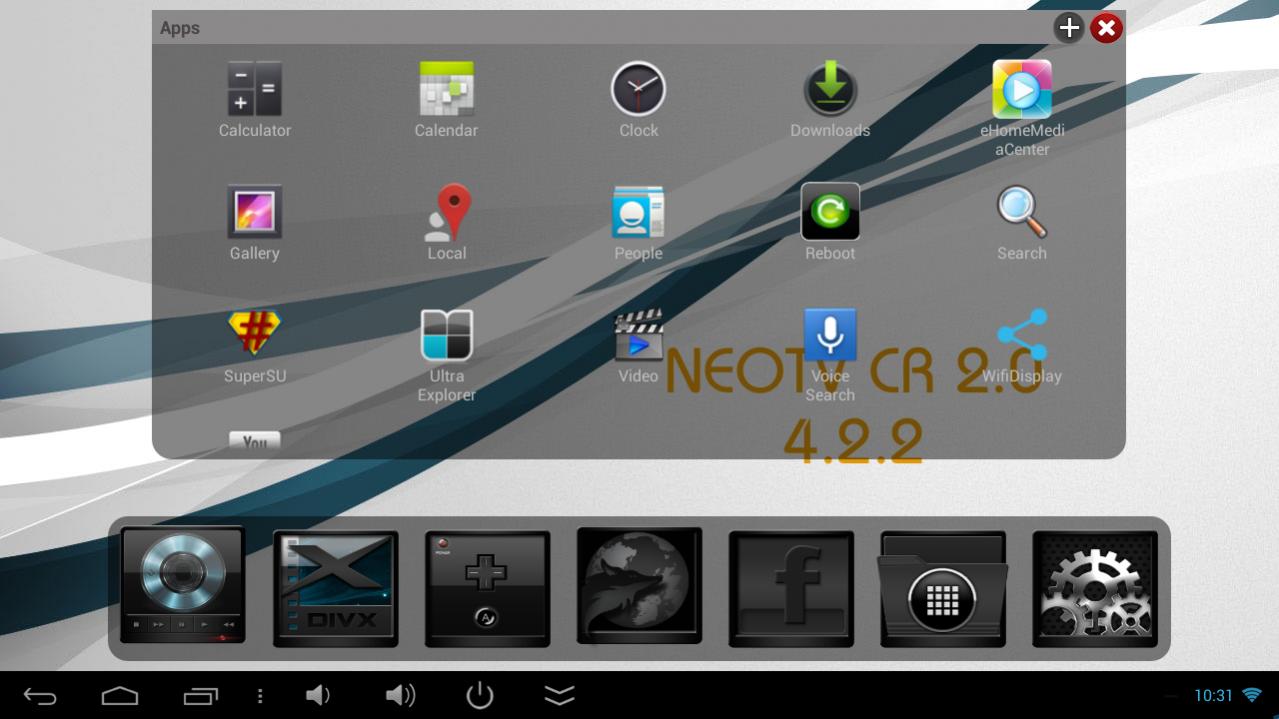The image size is (1279, 719).
Task: Launch the DIVX video dock icon
Action: [335, 589]
